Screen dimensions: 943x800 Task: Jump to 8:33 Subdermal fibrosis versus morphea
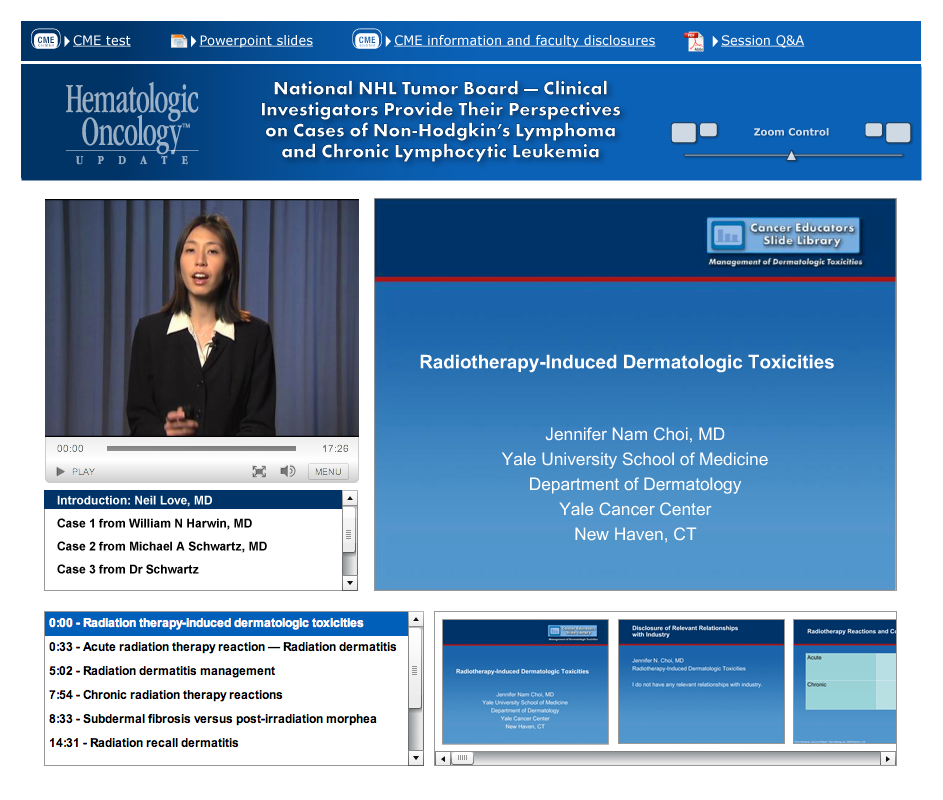tap(226, 719)
